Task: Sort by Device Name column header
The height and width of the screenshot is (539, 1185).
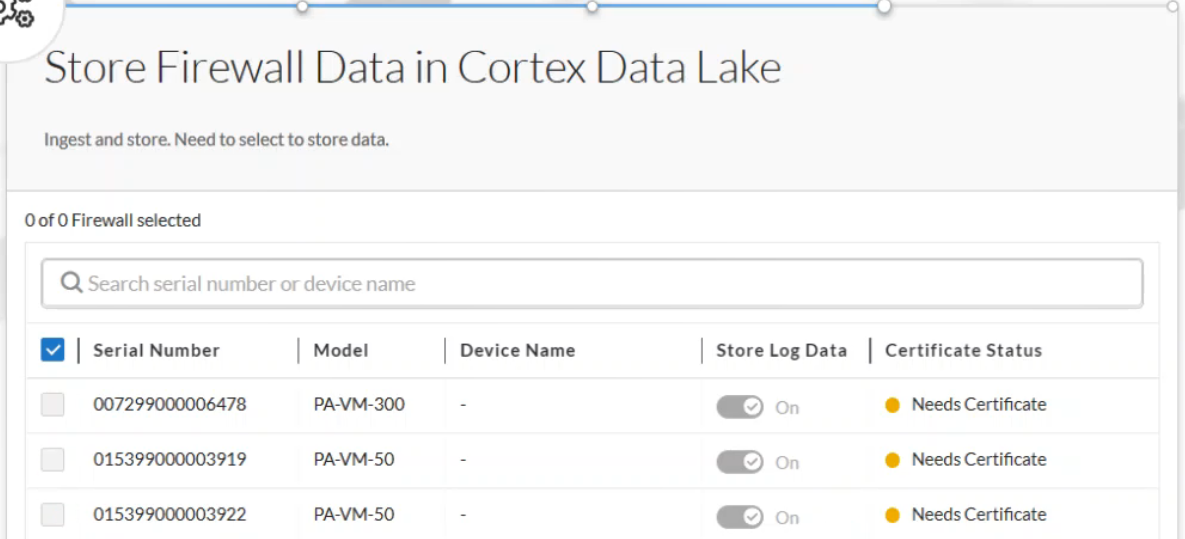Action: pos(518,350)
